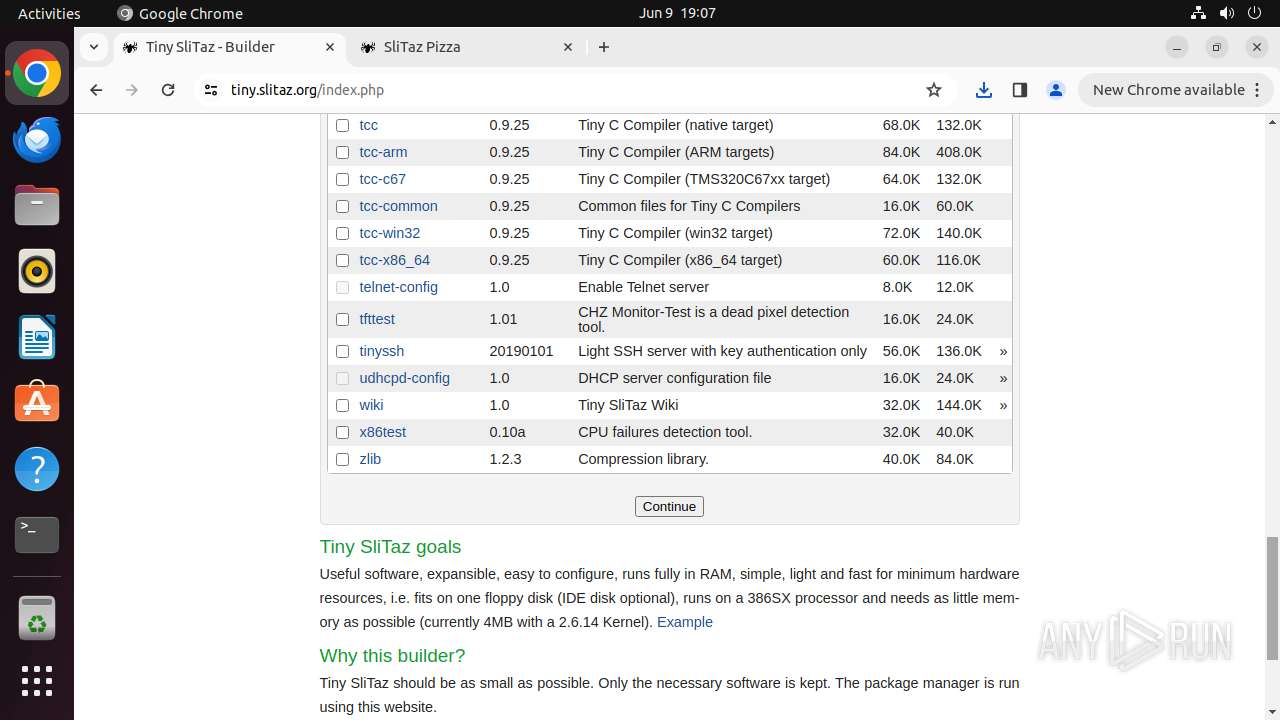Image resolution: width=1280 pixels, height=720 pixels.
Task: Open Chrome downloads
Action: (984, 90)
